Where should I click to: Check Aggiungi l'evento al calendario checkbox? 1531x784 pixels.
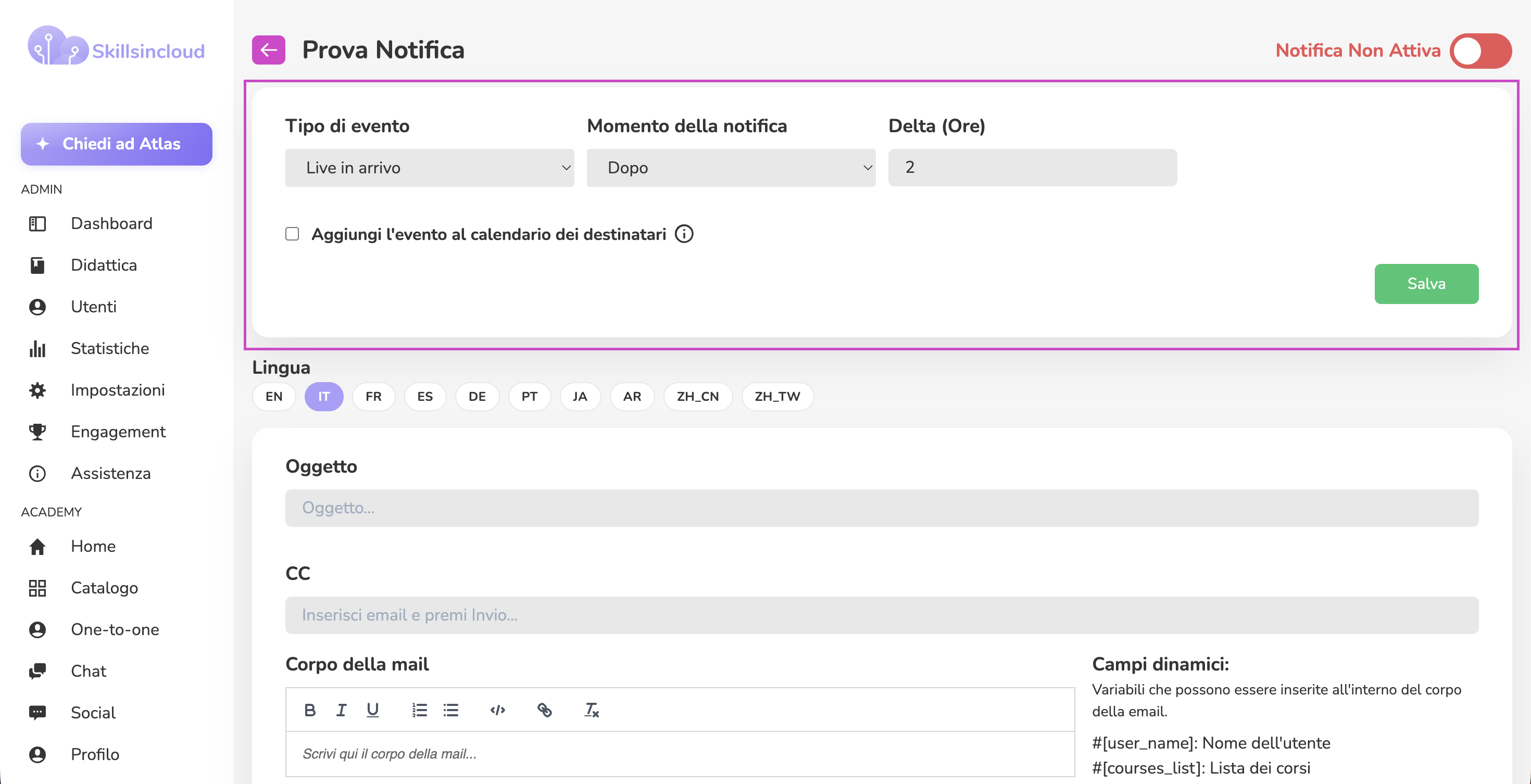pyautogui.click(x=292, y=234)
